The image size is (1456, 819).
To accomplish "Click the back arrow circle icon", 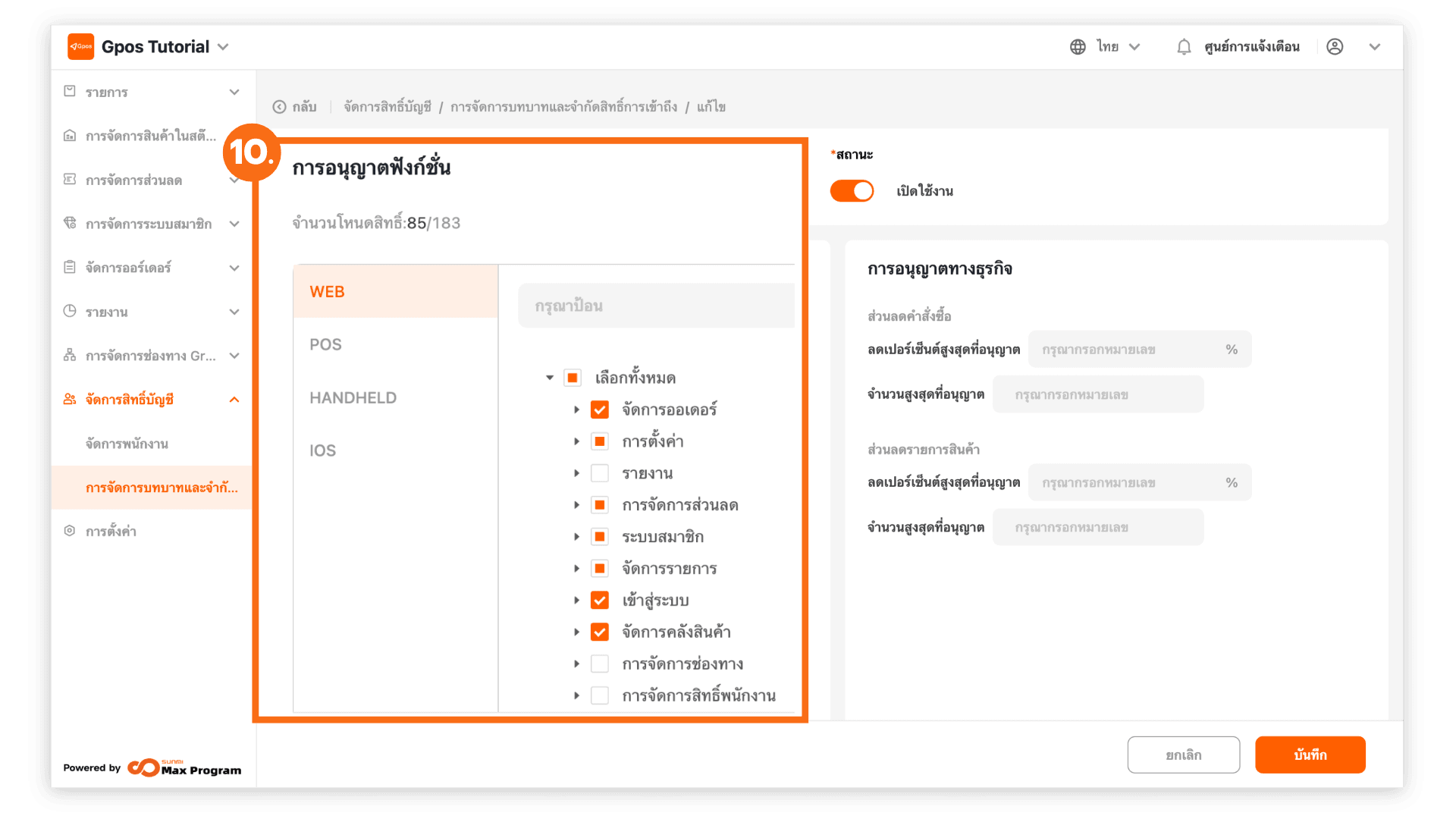I will pos(279,107).
